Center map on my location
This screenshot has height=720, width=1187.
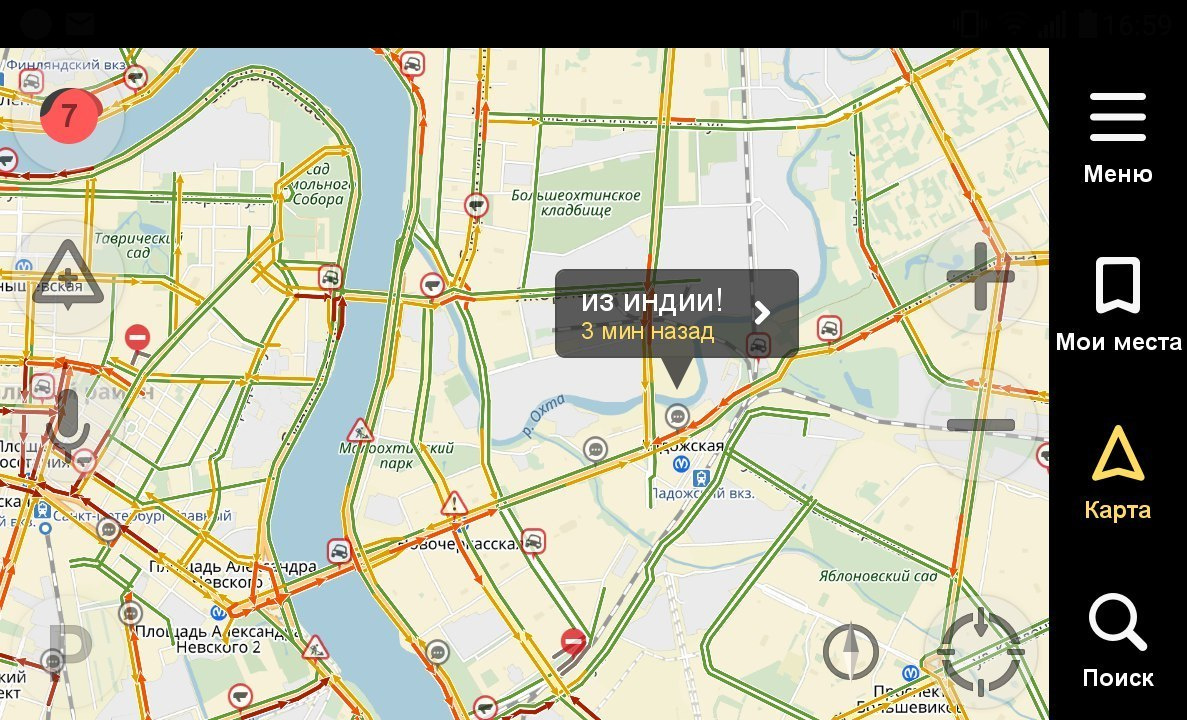[980, 651]
